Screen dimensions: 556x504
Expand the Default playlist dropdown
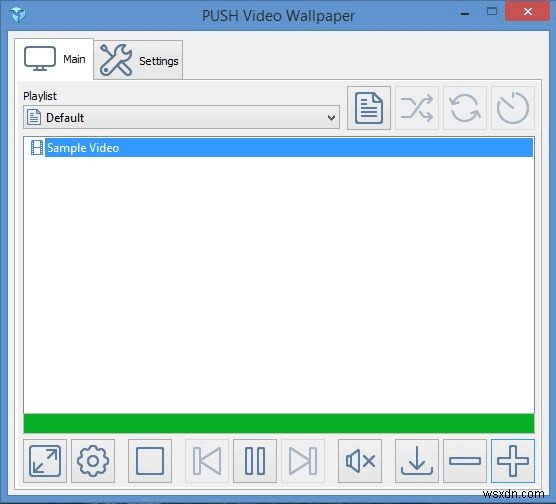182,117
